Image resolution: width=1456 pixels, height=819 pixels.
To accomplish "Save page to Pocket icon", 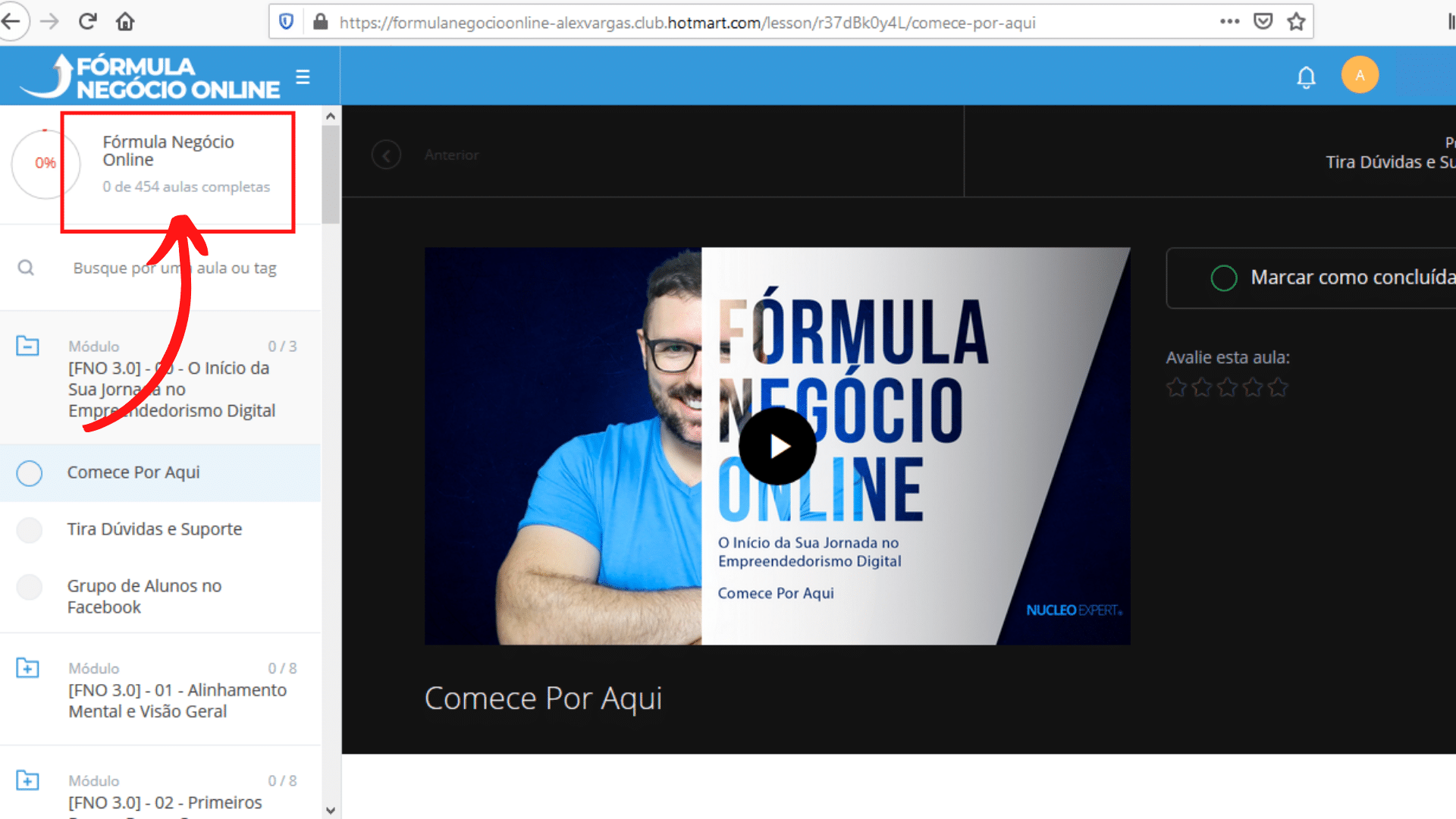I will (x=1263, y=21).
